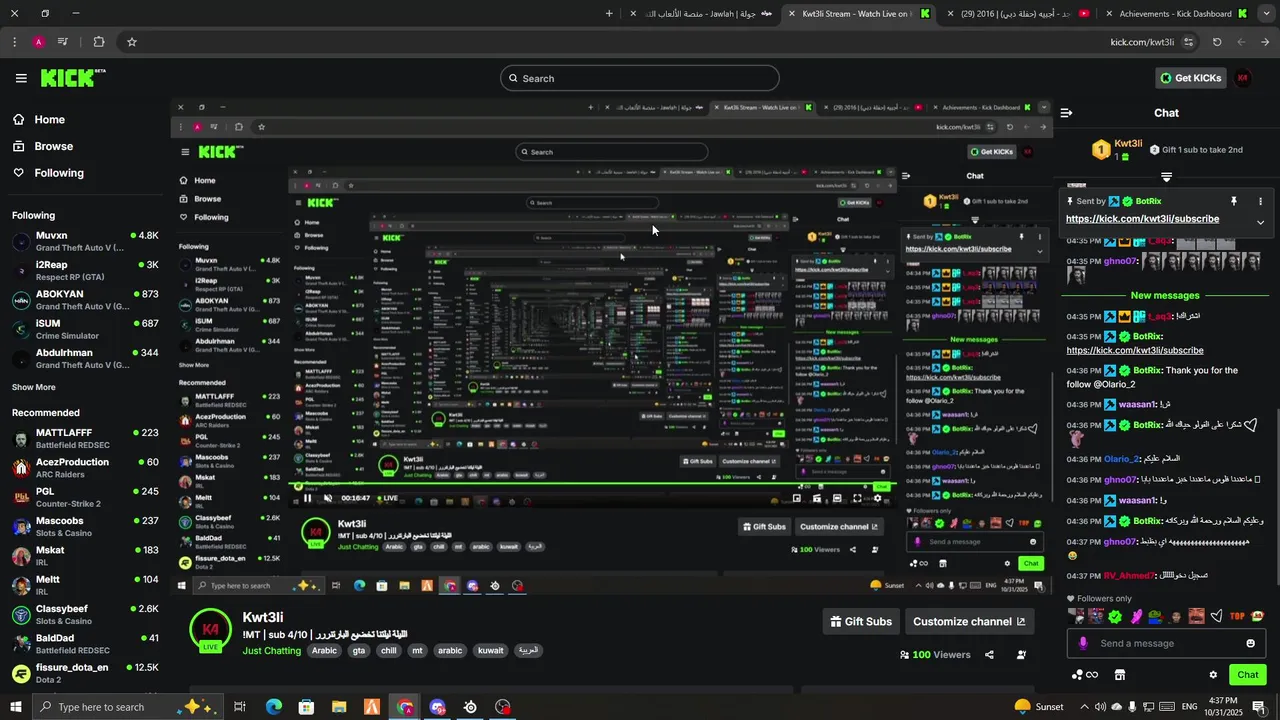Viewport: 1280px width, 720px height.
Task: Open Customize channel link
Action: click(x=969, y=621)
